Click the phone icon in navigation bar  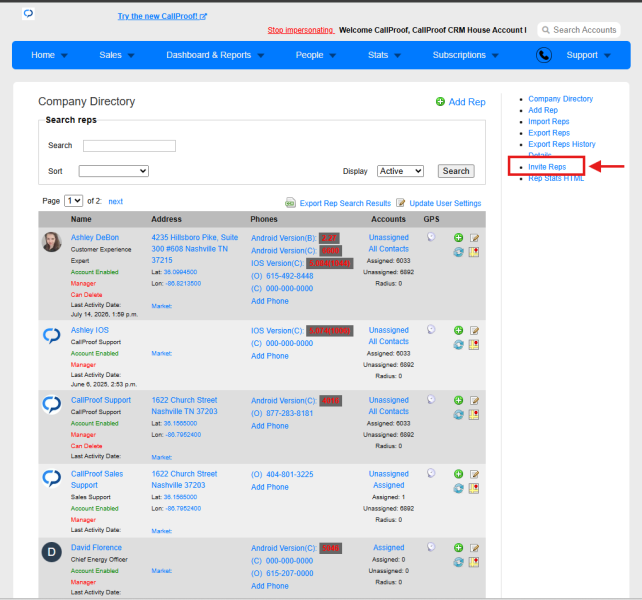544,55
